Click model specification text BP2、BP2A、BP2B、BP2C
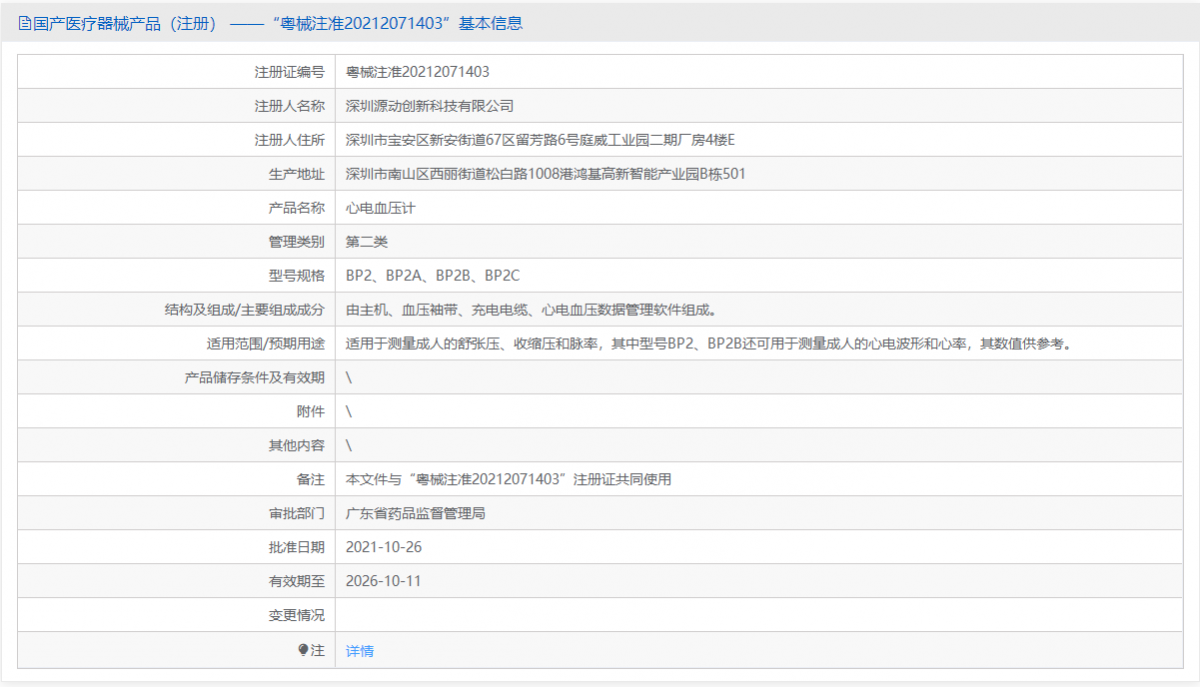This screenshot has width=1200, height=687. click(433, 276)
